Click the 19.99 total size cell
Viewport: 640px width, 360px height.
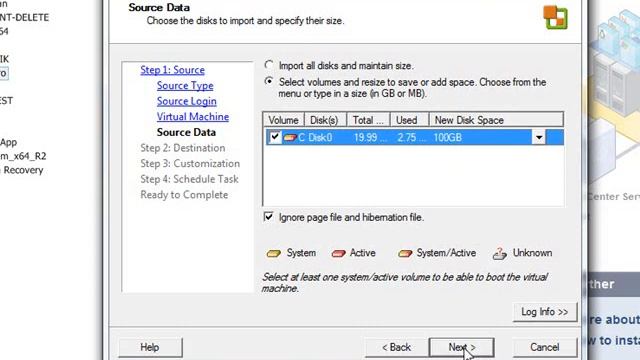pos(370,138)
